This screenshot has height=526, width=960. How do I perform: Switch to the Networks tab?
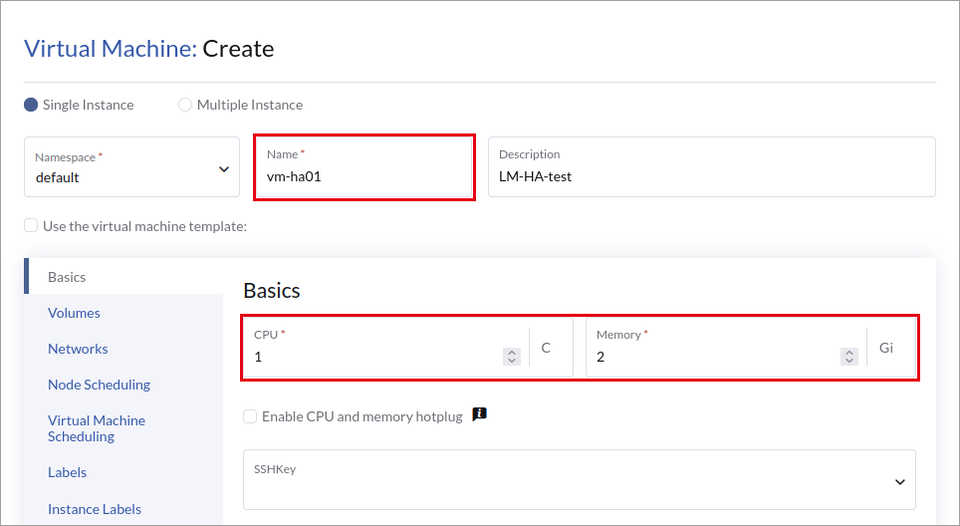point(78,348)
